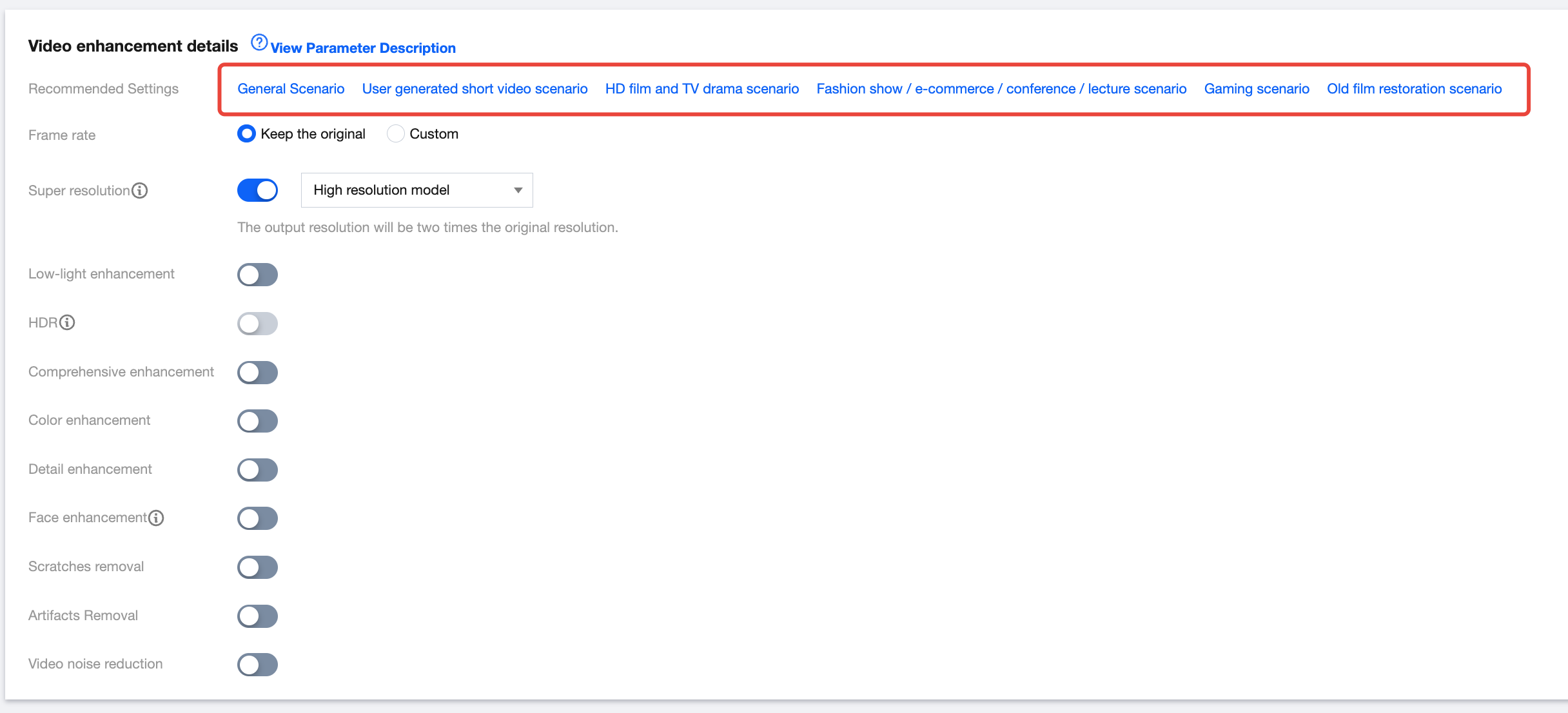Toggle Scratches removal on
Screen dimensions: 1568x713
pos(257,567)
